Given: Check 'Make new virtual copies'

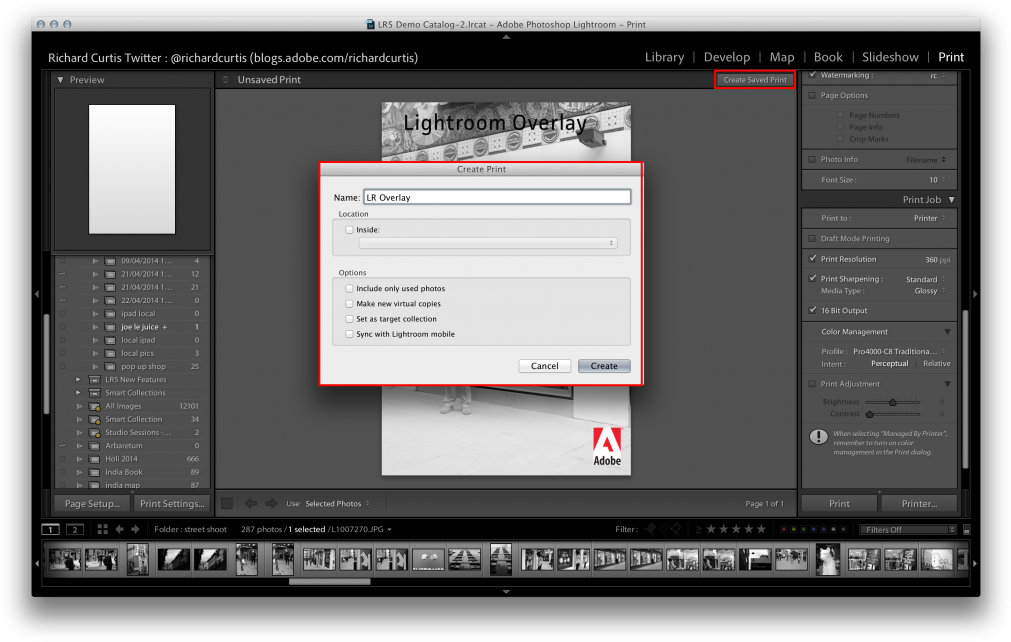Looking at the screenshot, I should (x=349, y=304).
